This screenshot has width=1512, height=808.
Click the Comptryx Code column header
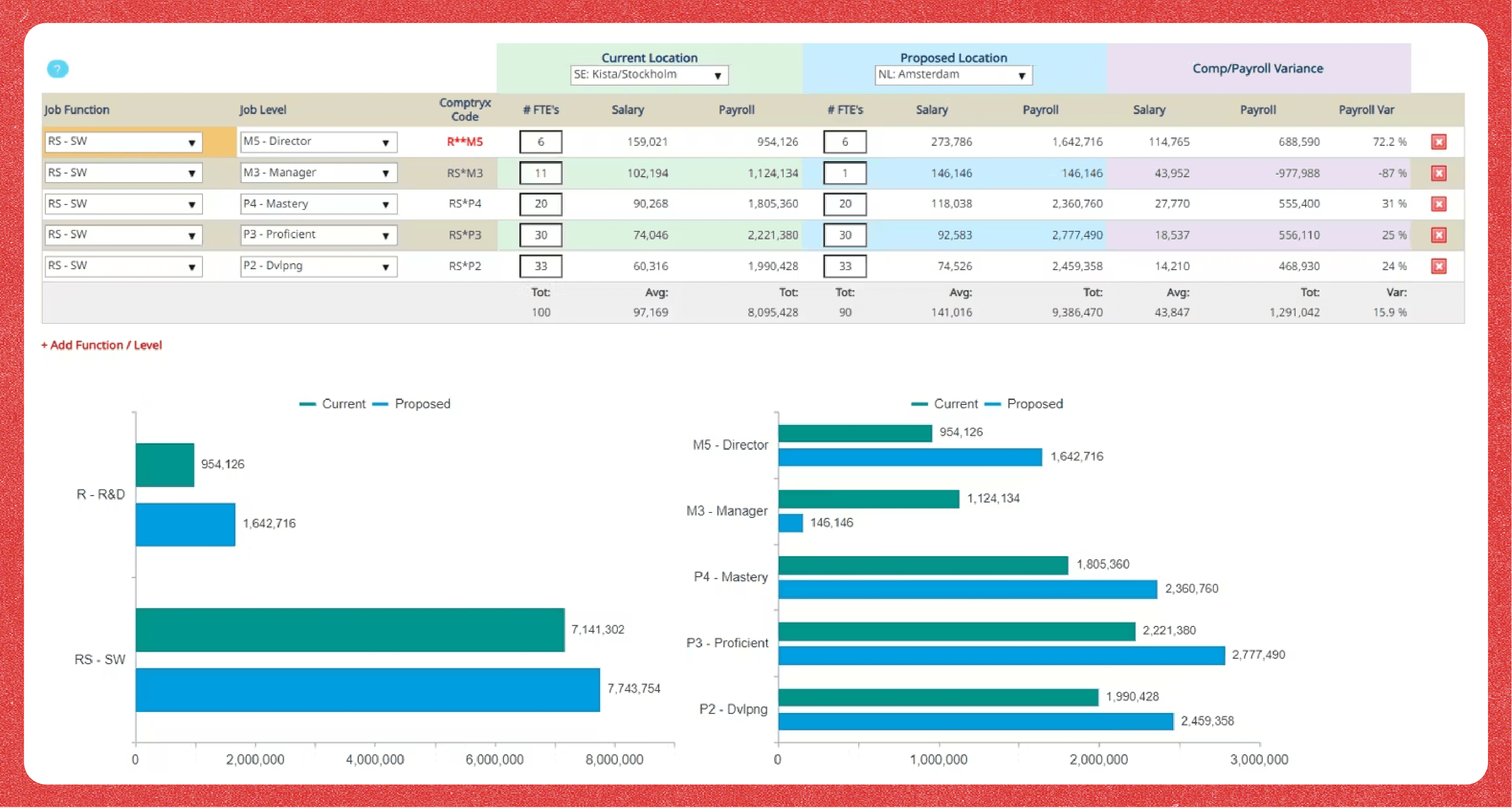click(x=464, y=109)
